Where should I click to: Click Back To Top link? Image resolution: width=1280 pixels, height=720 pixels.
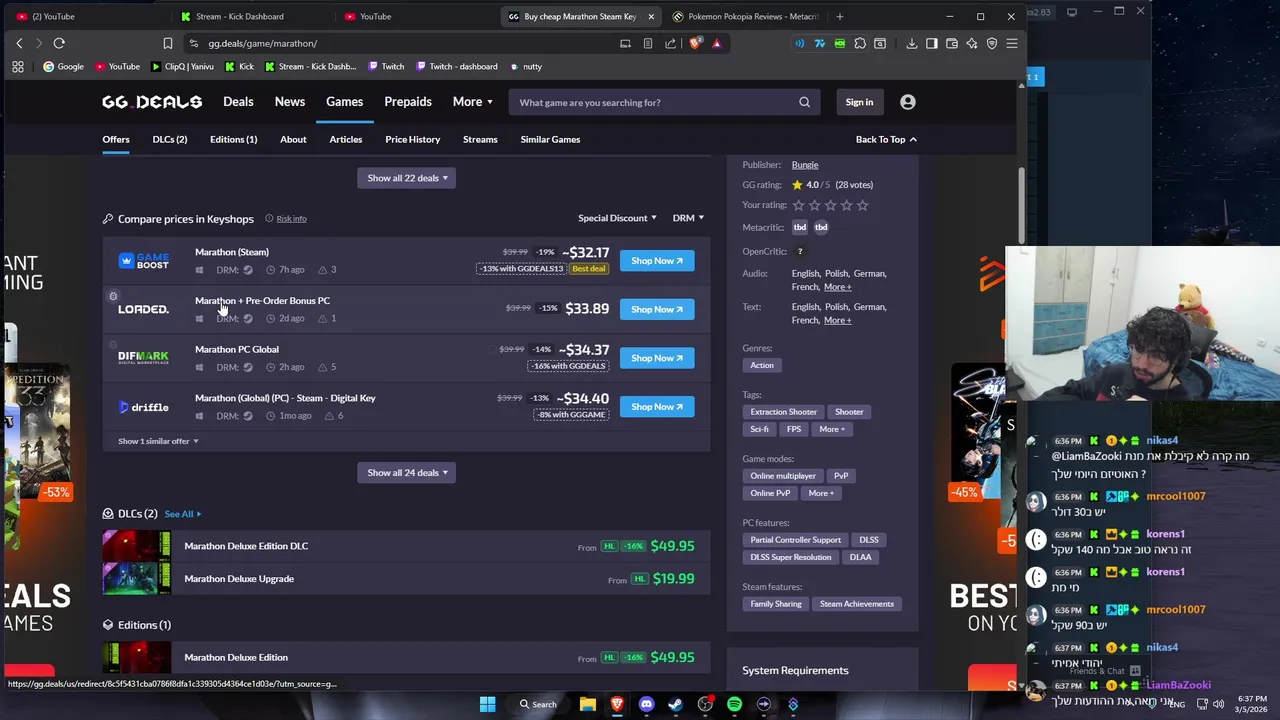coord(886,139)
